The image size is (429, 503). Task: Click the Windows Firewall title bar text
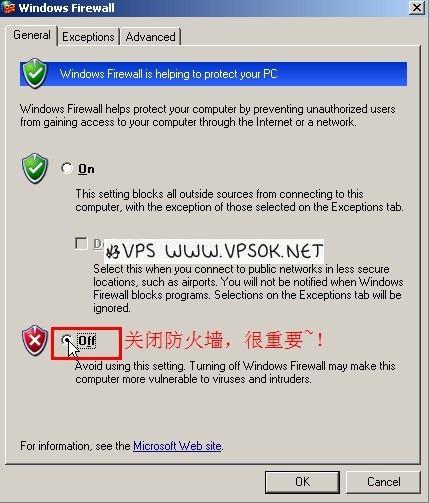pyautogui.click(x=67, y=8)
